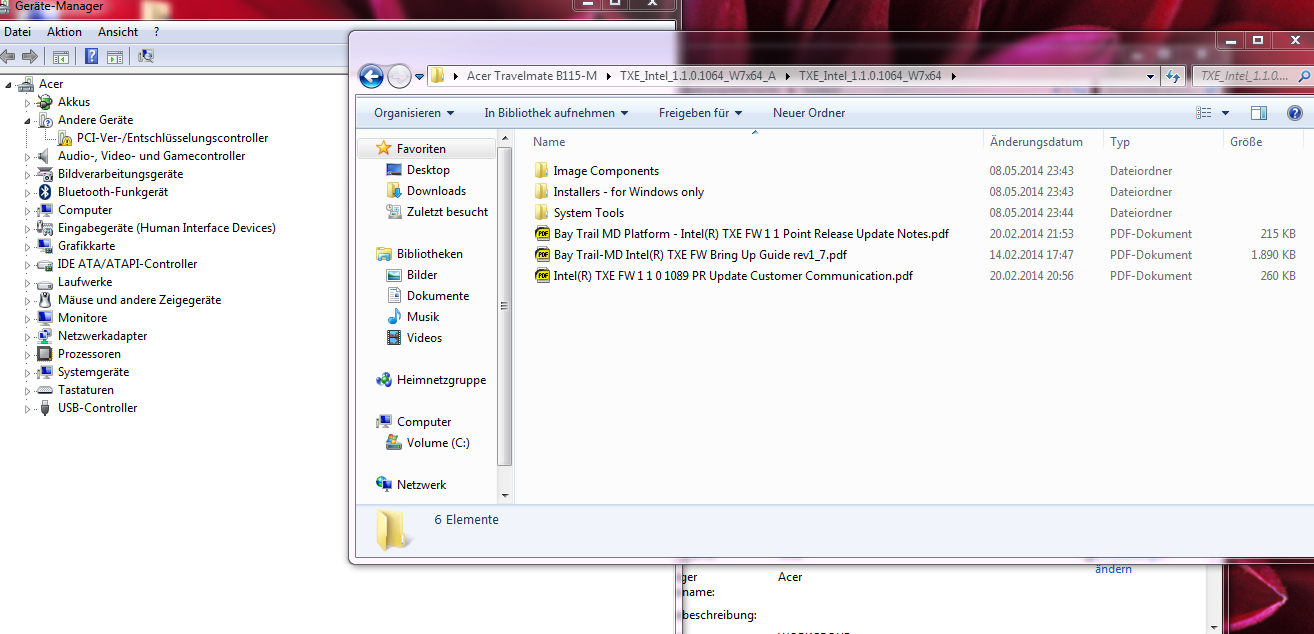Expand the Grafikkarte category
The width and height of the screenshot is (1314, 634).
(28, 246)
